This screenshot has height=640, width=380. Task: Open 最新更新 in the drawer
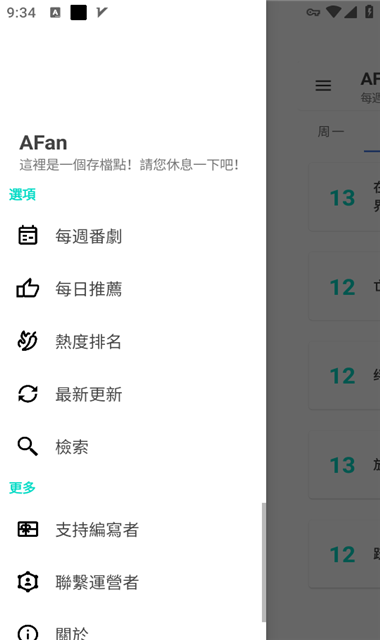click(133, 394)
